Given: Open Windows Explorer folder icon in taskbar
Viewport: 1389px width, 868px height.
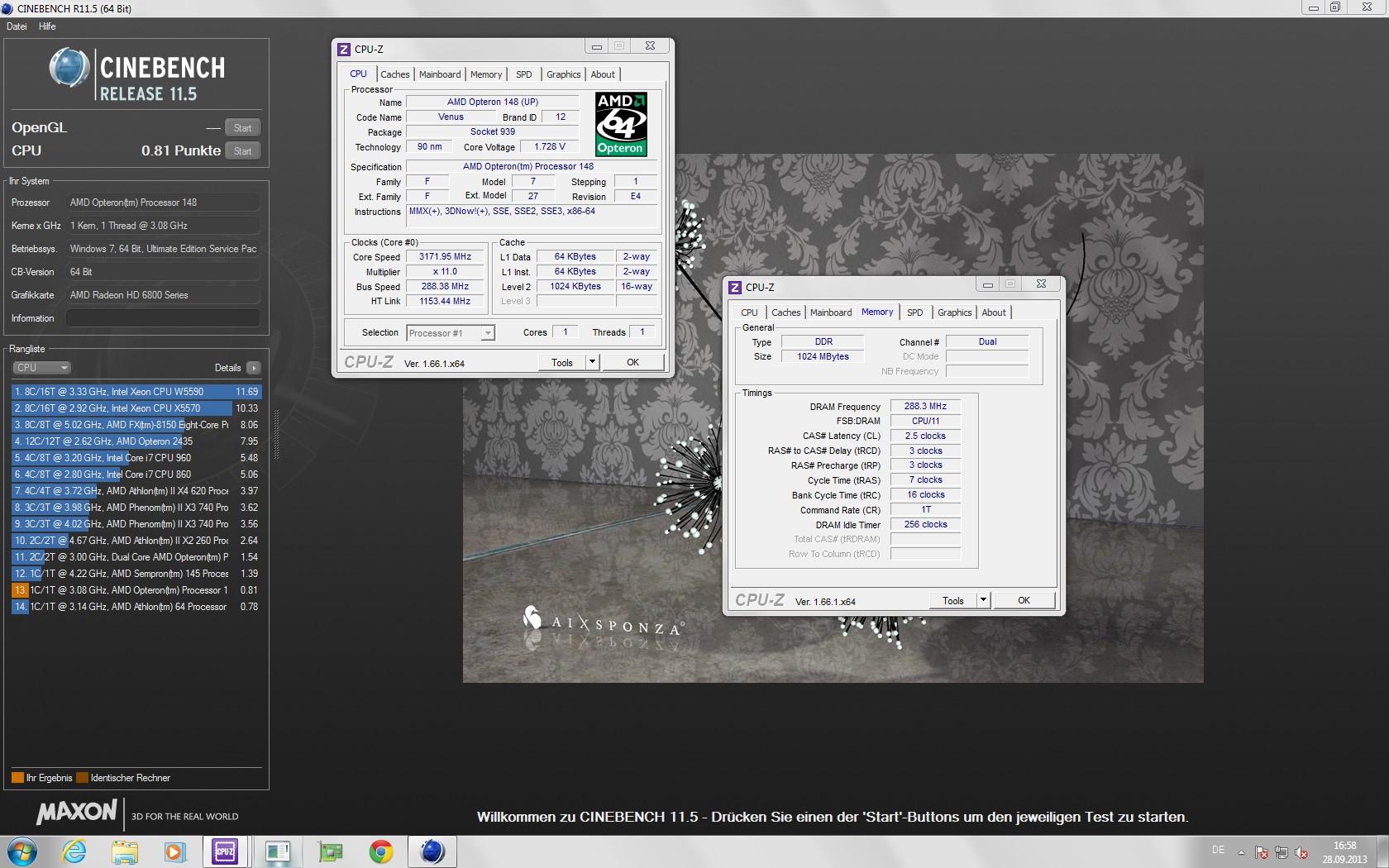Looking at the screenshot, I should 125,851.
